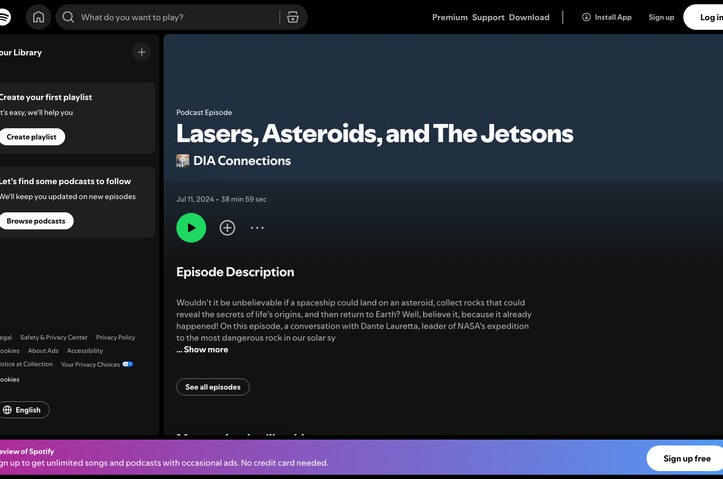The image size is (723, 479).
Task: Open the Accessibility link
Action: [85, 351]
